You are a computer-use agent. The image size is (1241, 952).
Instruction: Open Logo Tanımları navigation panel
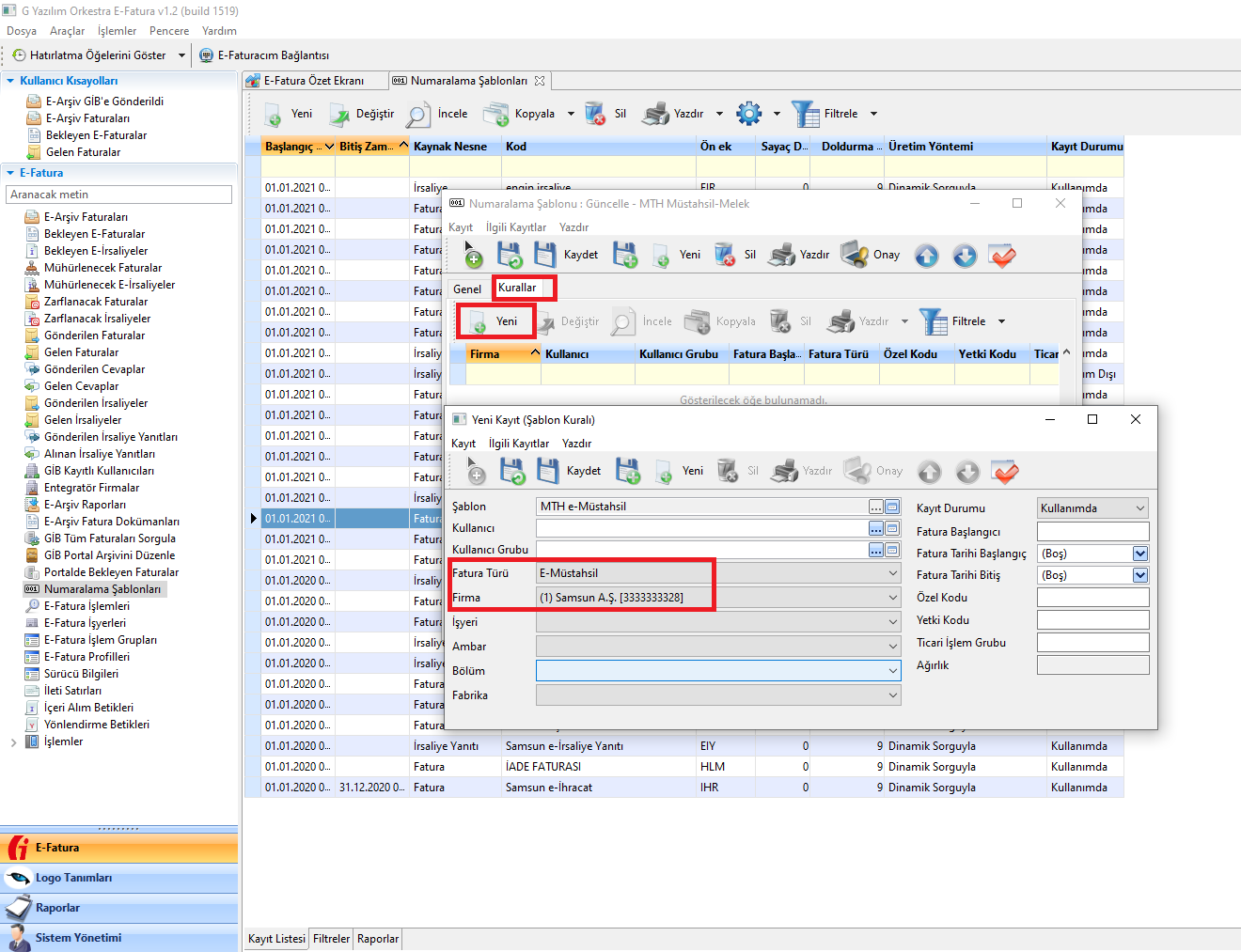click(73, 878)
